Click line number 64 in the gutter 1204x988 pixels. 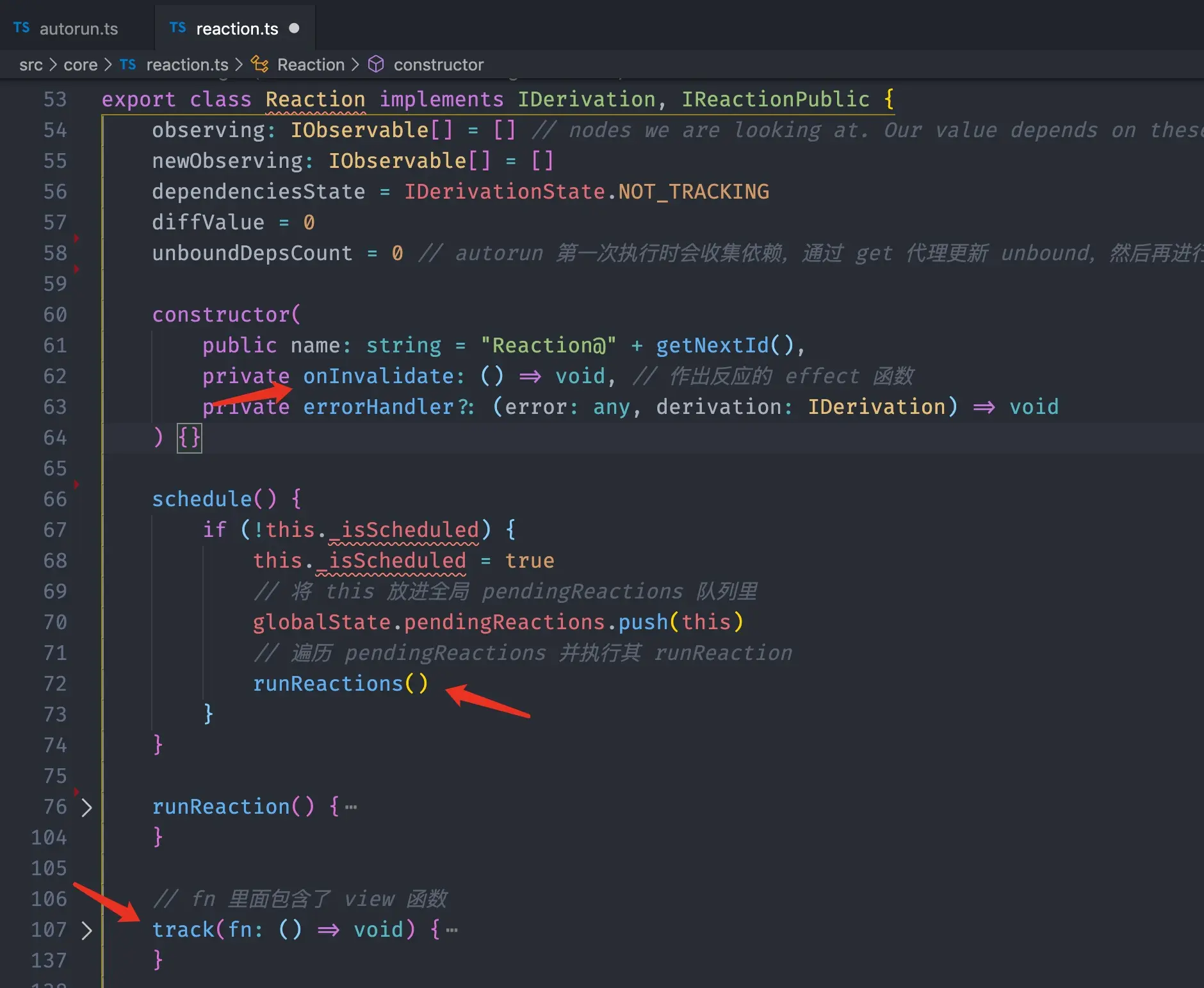[x=55, y=438]
